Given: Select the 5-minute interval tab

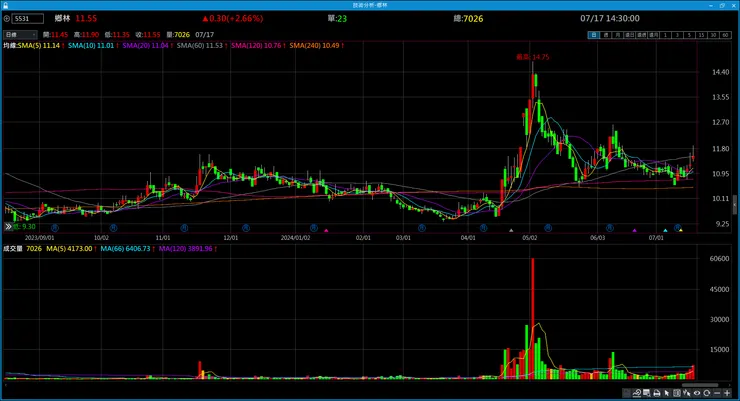Looking at the screenshot, I should click(x=689, y=35).
